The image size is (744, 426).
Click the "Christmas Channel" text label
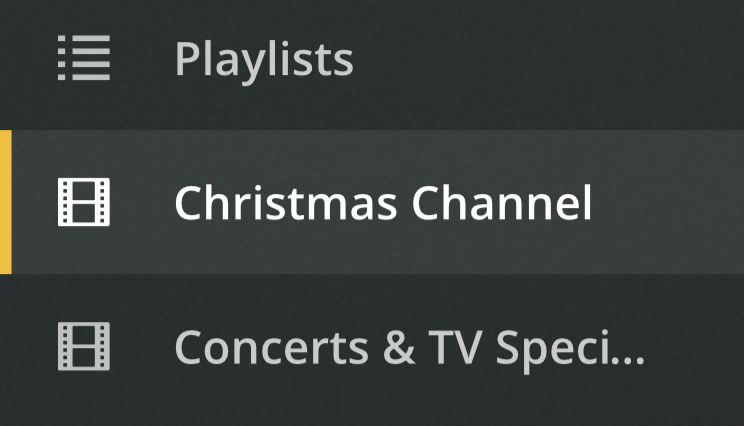[x=383, y=204]
